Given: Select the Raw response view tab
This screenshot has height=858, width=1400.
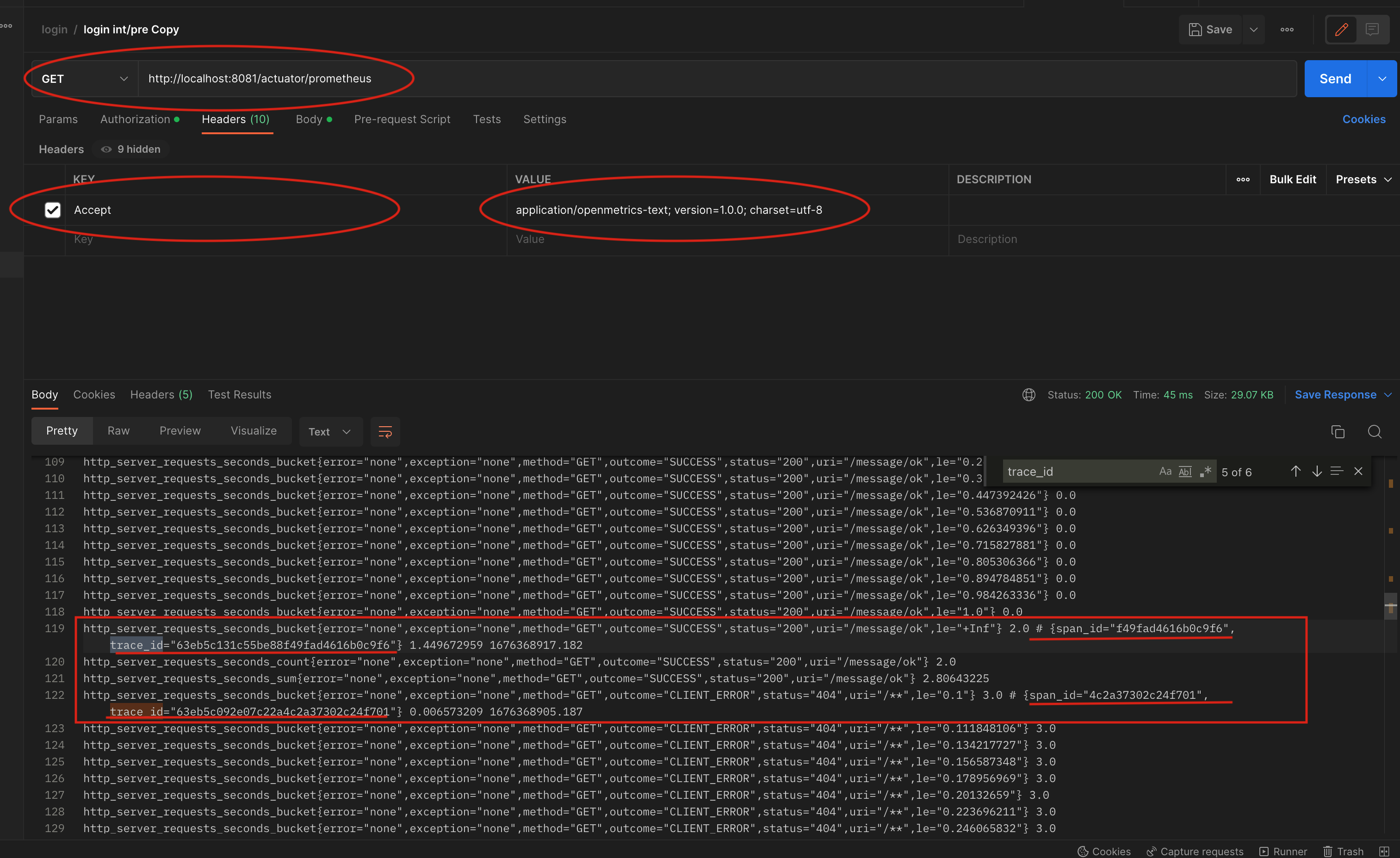Looking at the screenshot, I should [x=118, y=431].
